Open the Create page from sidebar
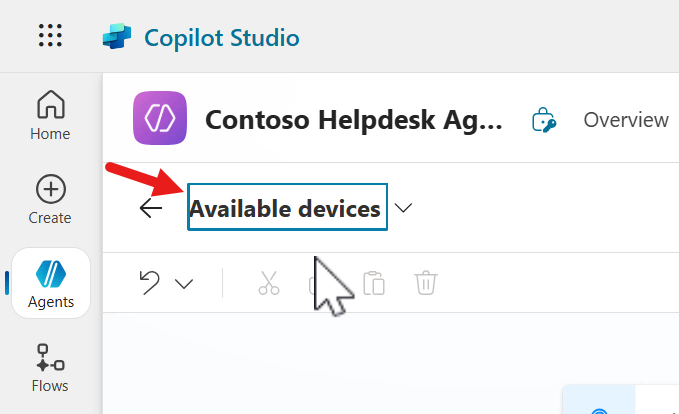 click(x=50, y=199)
